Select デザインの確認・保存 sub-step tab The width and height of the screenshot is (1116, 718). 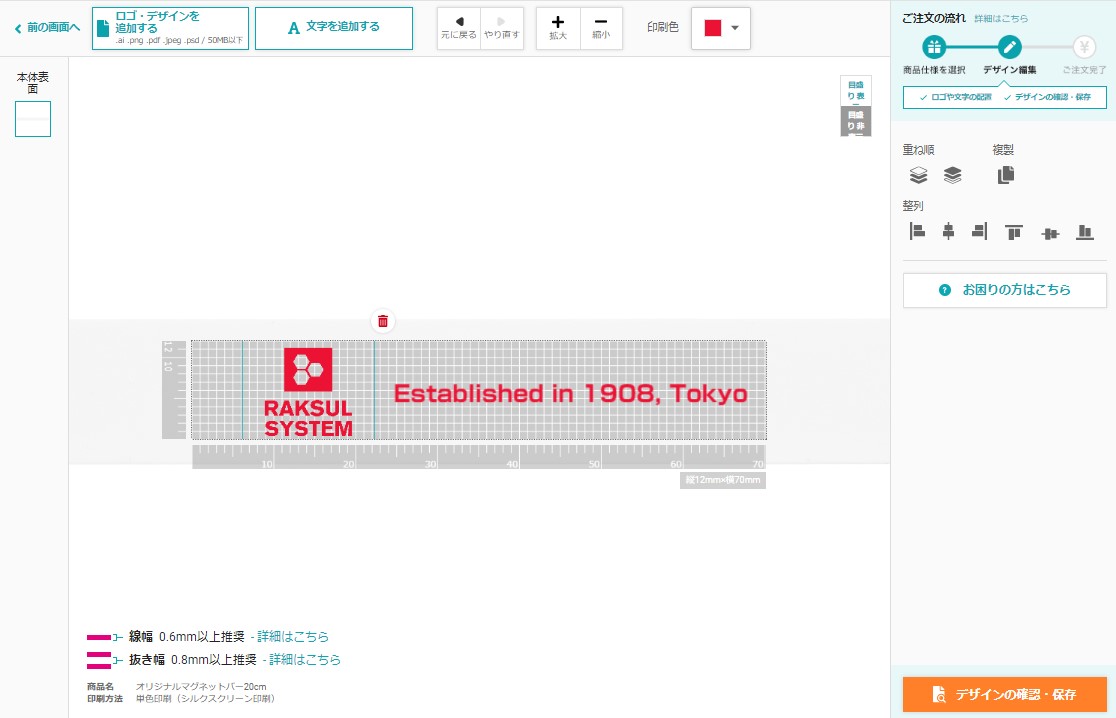1047,97
